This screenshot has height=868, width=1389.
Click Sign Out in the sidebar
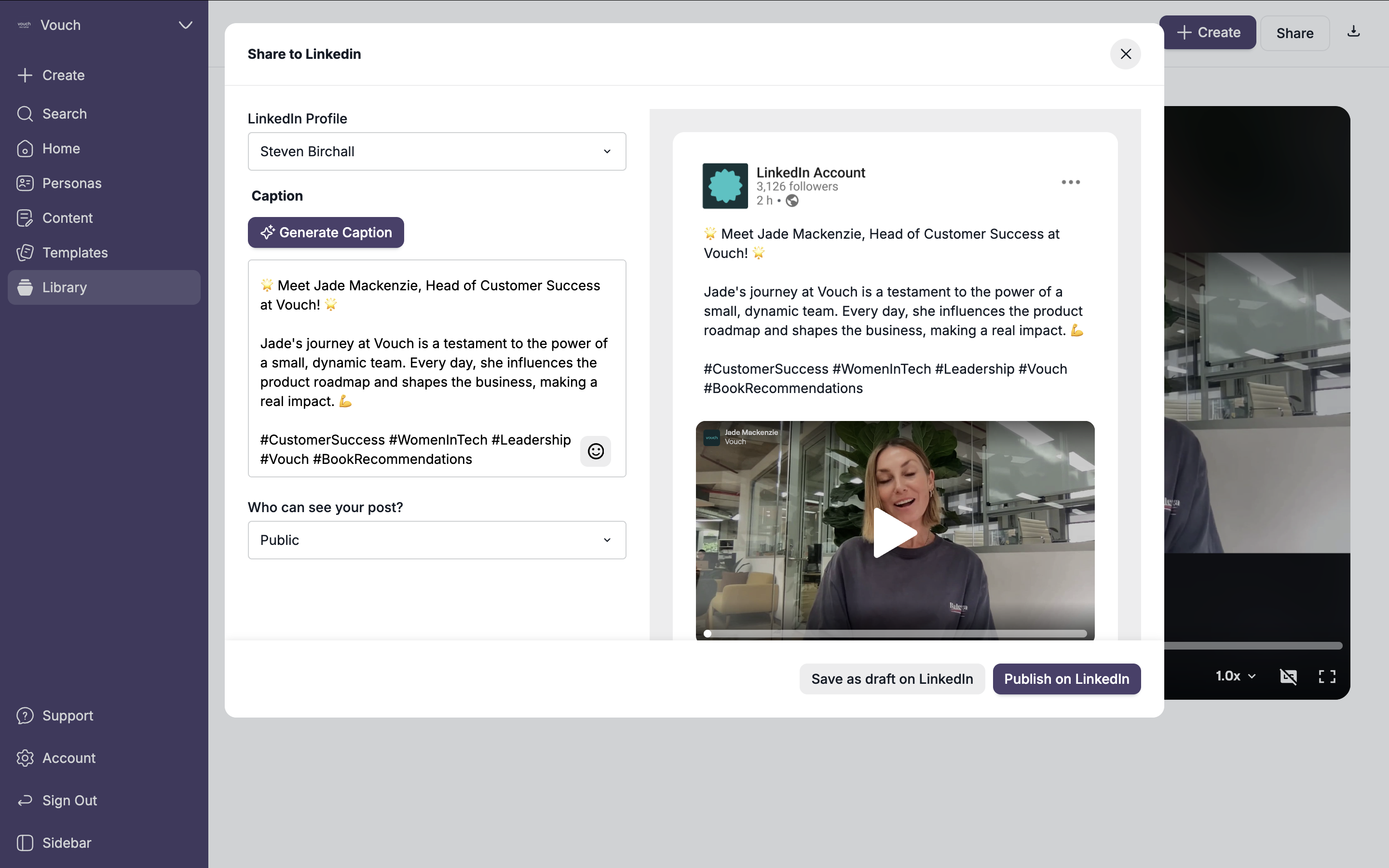tap(104, 800)
